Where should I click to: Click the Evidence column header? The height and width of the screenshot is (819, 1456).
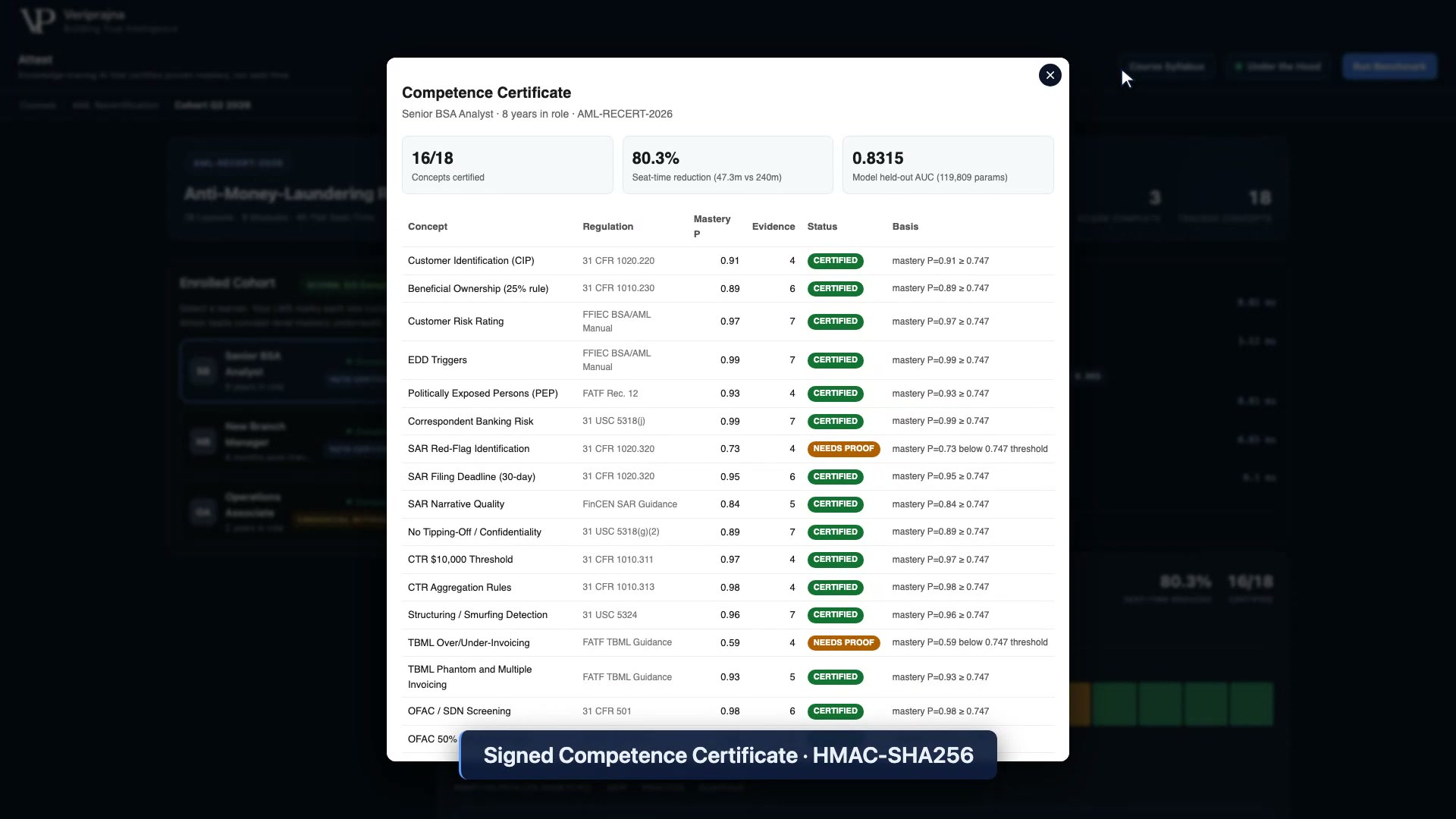pos(773,227)
